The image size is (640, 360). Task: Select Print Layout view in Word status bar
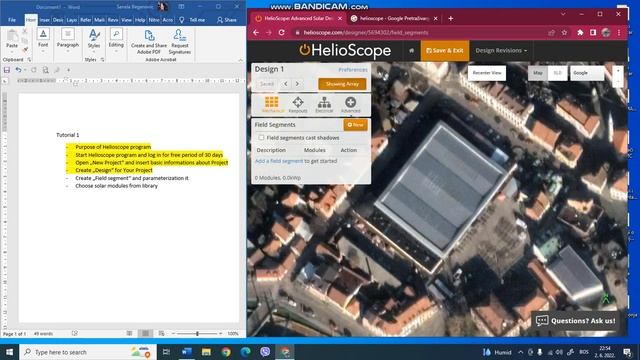[145, 333]
